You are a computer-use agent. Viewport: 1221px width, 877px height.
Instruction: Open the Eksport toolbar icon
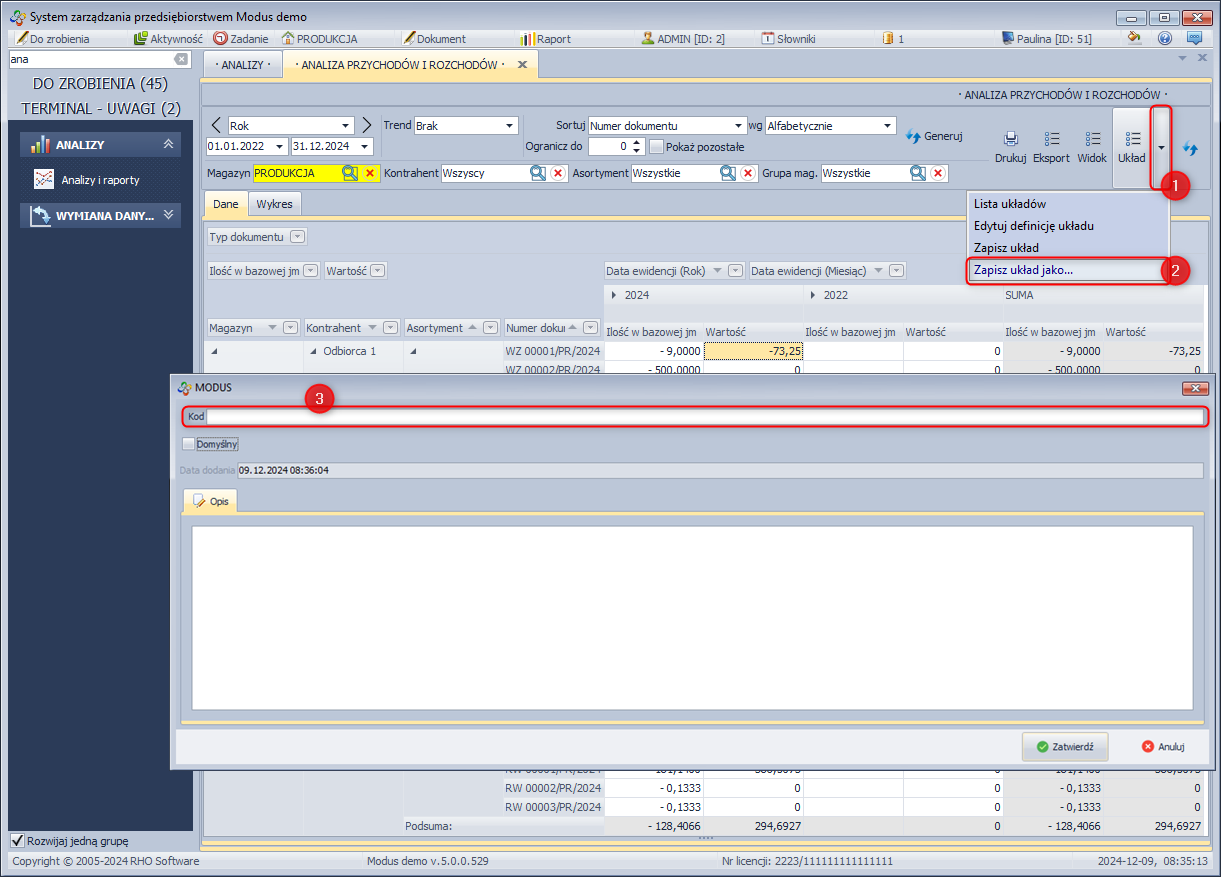pos(1051,140)
